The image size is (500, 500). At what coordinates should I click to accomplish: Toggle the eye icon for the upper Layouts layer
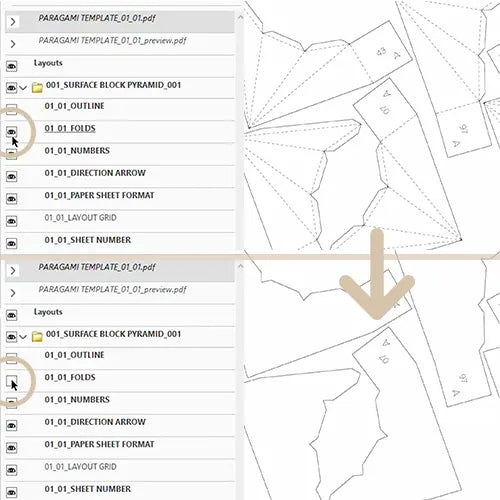coord(11,66)
